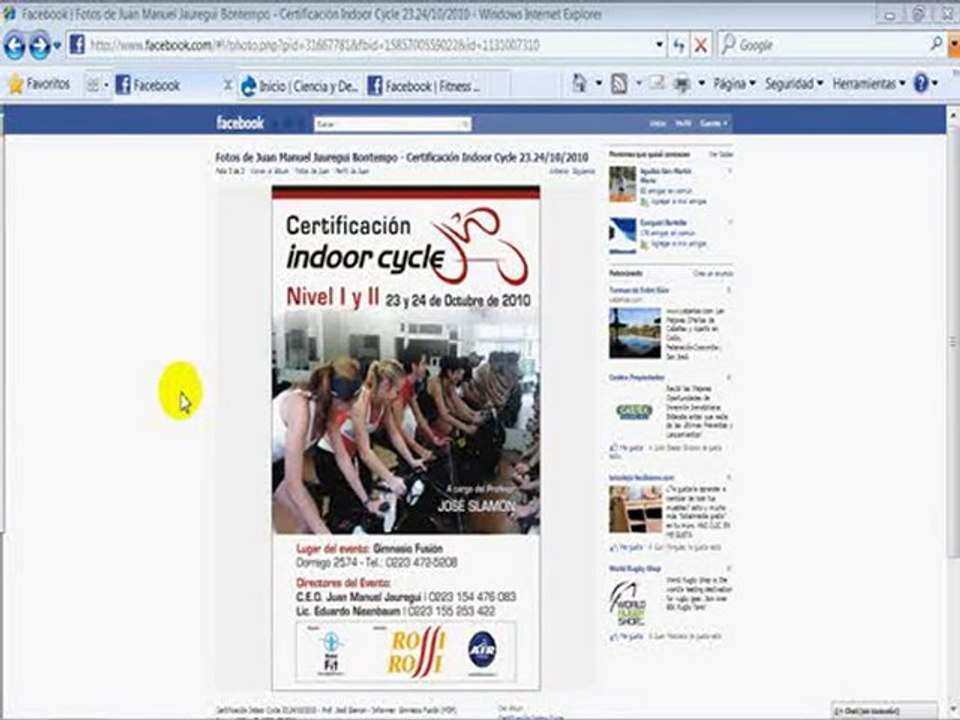
Task: Go forward with the browser Forward arrow
Action: click(x=39, y=45)
